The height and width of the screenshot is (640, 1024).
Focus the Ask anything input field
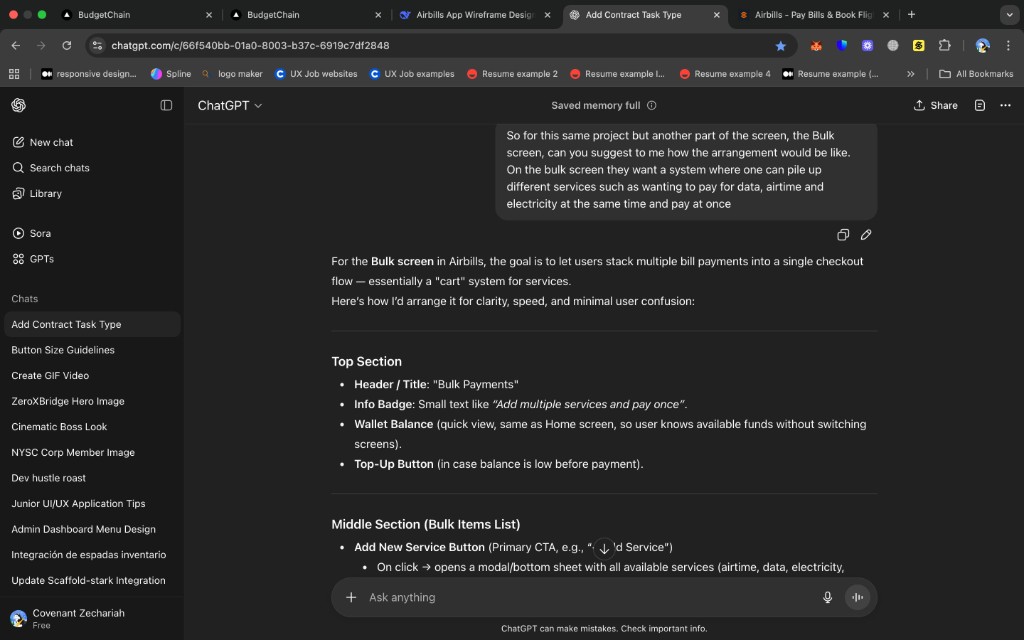(588, 597)
